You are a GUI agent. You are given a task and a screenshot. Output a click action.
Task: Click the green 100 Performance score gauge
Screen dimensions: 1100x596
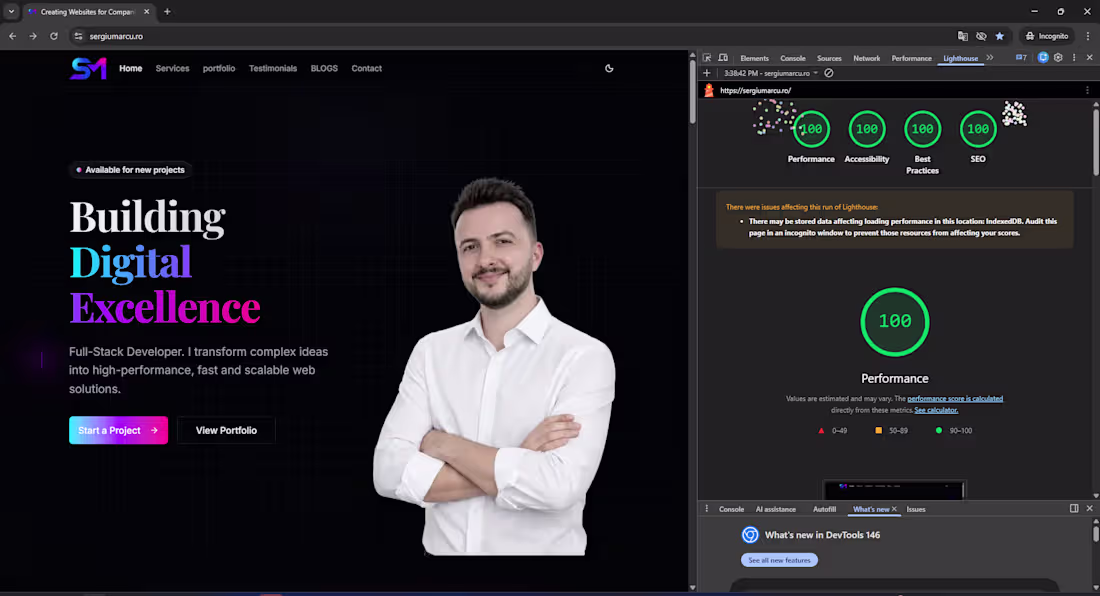(x=895, y=322)
